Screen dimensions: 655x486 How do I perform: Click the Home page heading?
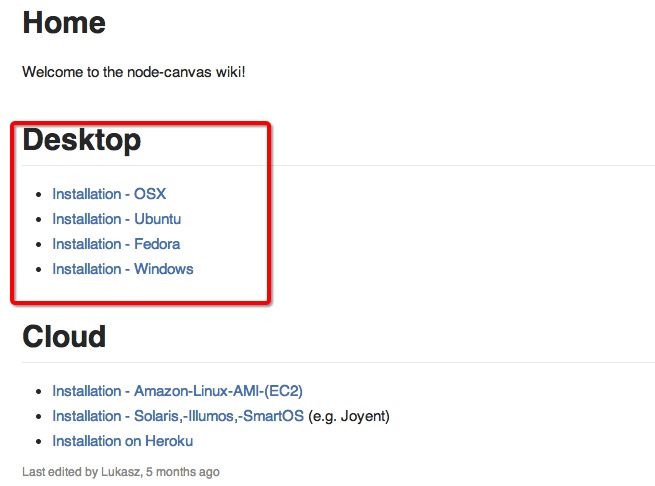tap(64, 23)
